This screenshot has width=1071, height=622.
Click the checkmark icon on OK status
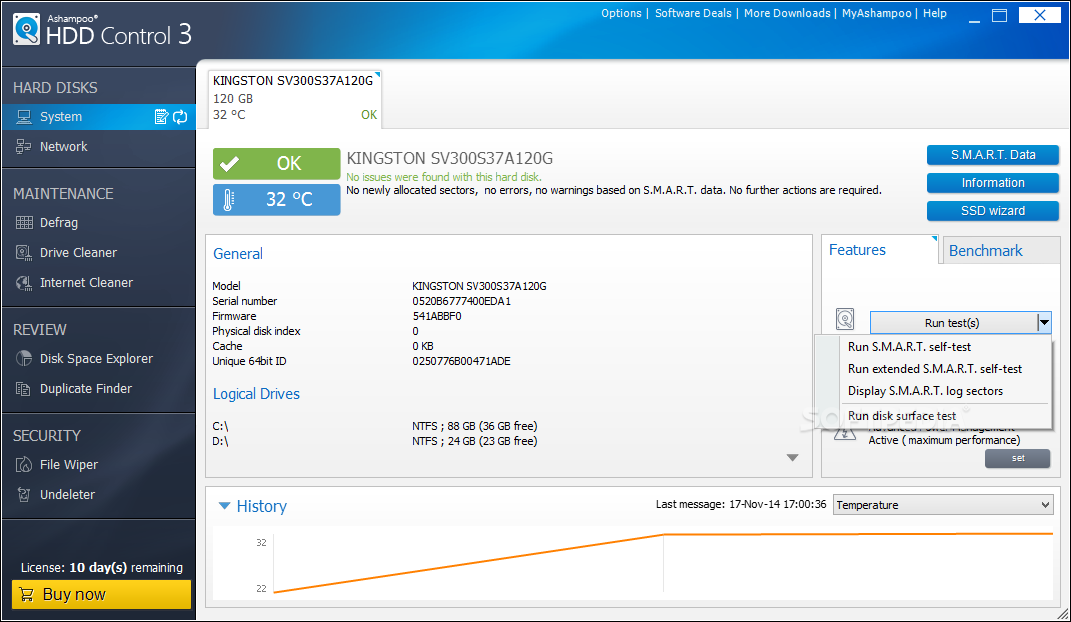point(230,164)
